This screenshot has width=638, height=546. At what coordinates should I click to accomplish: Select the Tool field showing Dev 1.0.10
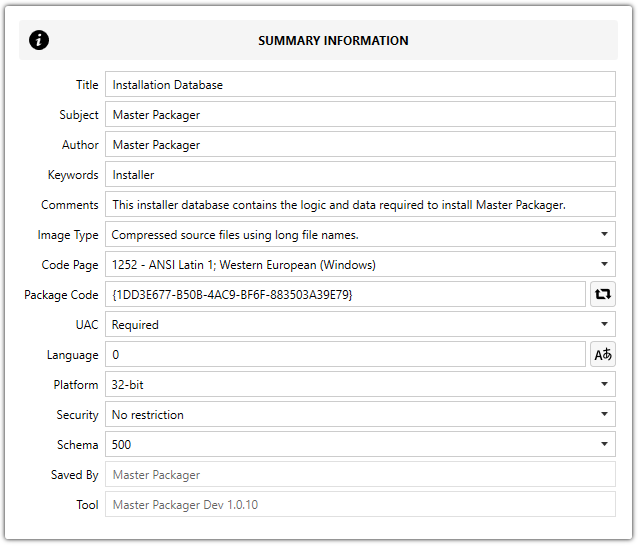coord(360,505)
